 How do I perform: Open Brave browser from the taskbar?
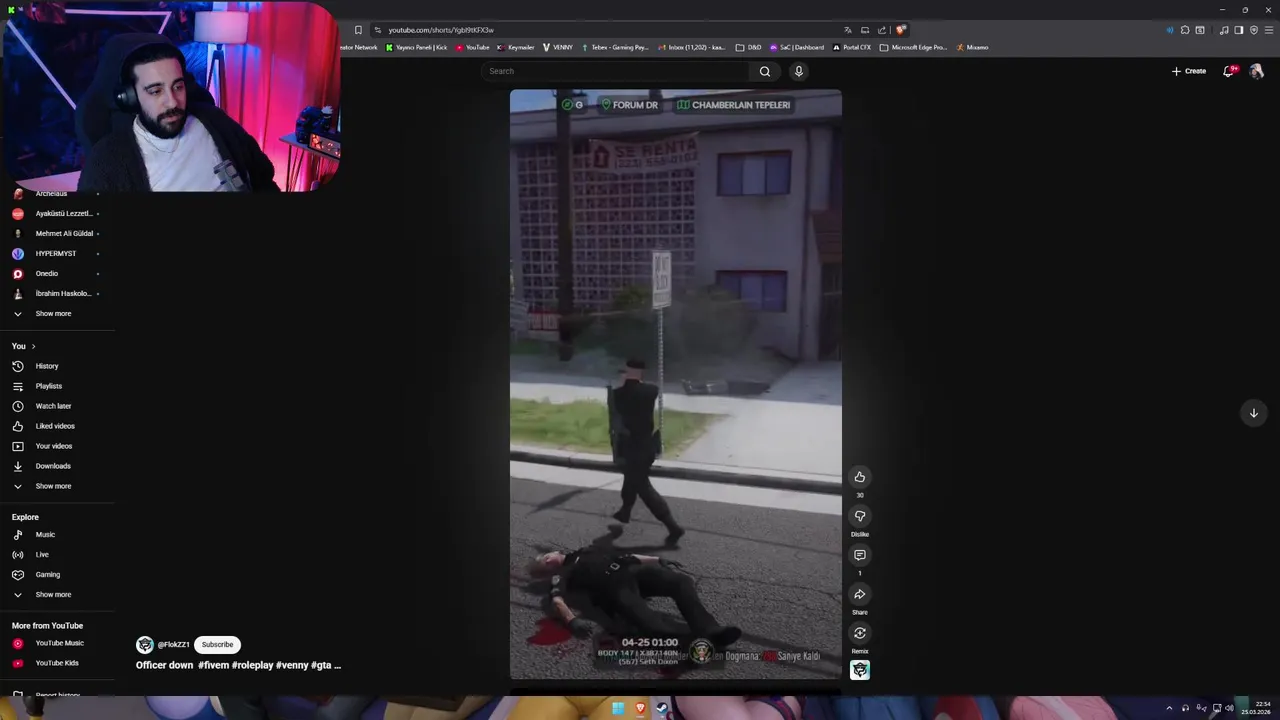coord(640,709)
